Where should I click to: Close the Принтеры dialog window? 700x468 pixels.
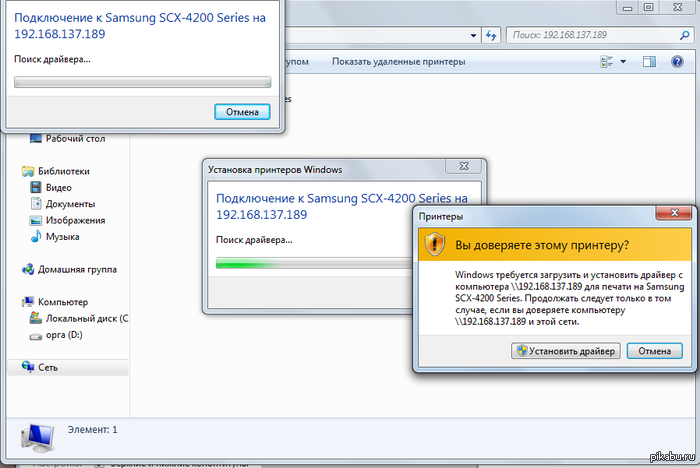pos(674,213)
